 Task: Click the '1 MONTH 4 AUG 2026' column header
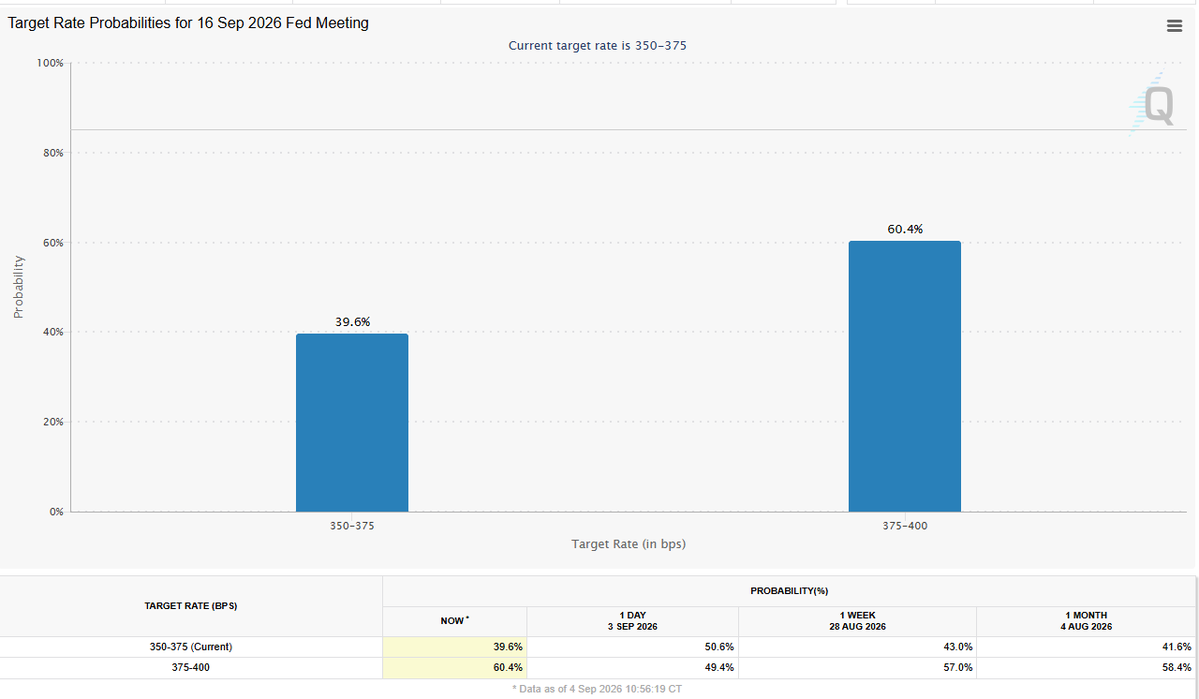coord(1086,621)
